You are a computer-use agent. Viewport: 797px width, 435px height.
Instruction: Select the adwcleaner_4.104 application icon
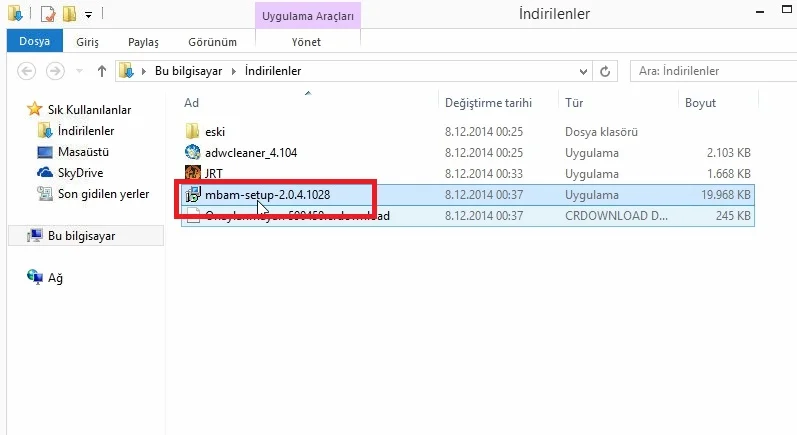pyautogui.click(x=193, y=152)
